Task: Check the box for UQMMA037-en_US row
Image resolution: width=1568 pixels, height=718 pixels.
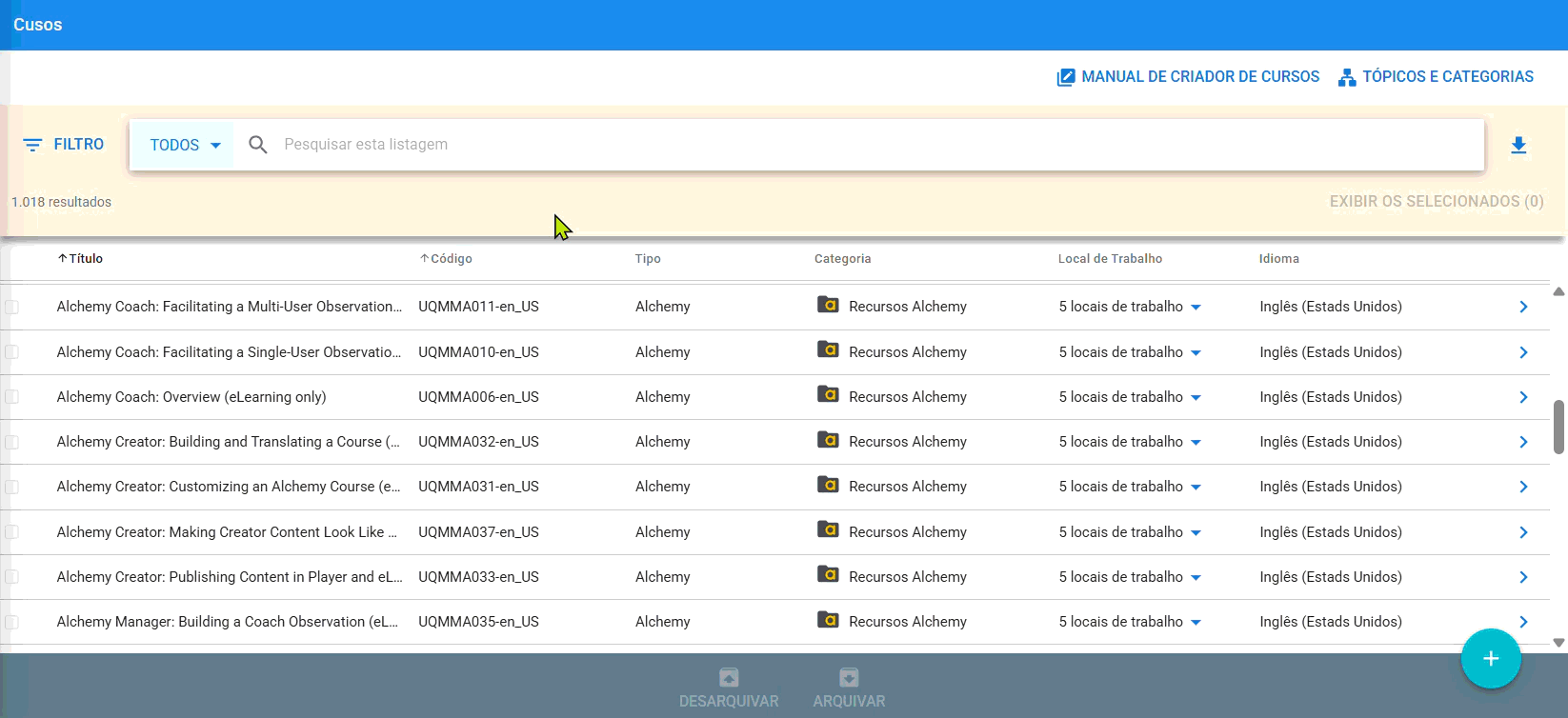Action: (x=11, y=532)
